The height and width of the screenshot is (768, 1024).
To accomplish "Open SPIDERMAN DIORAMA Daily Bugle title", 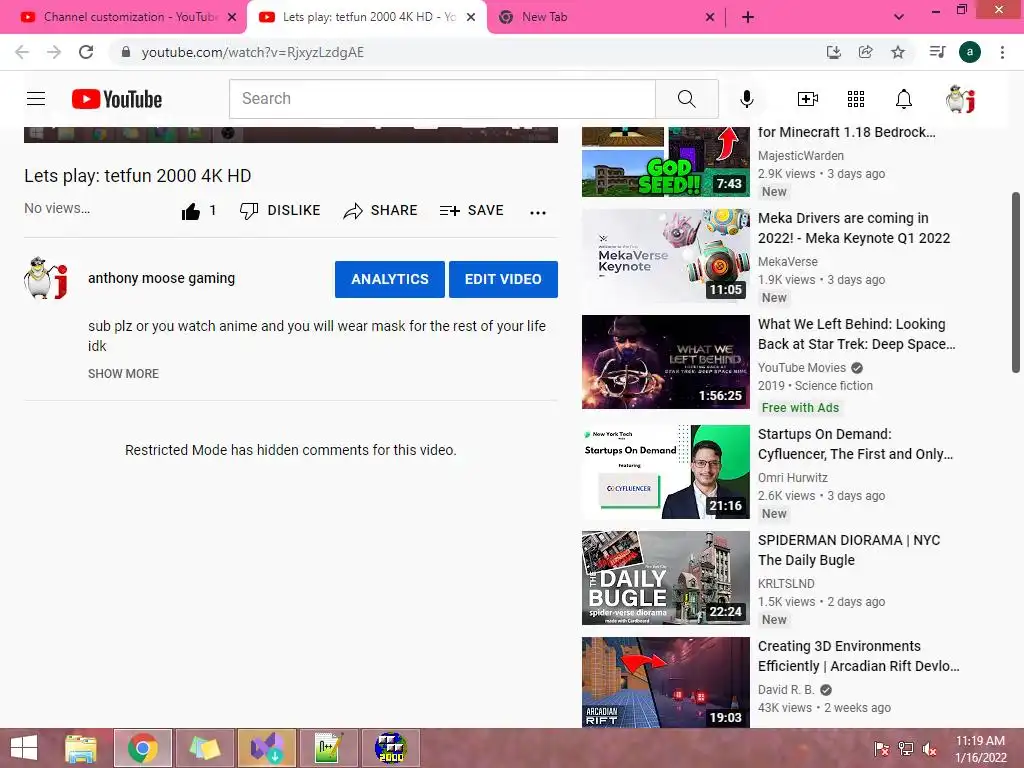I will pyautogui.click(x=849, y=550).
